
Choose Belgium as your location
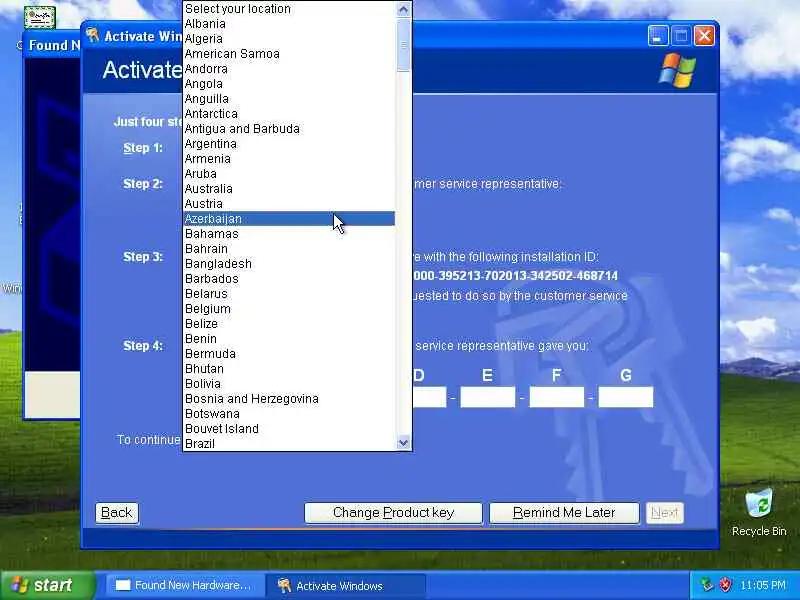click(x=289, y=309)
